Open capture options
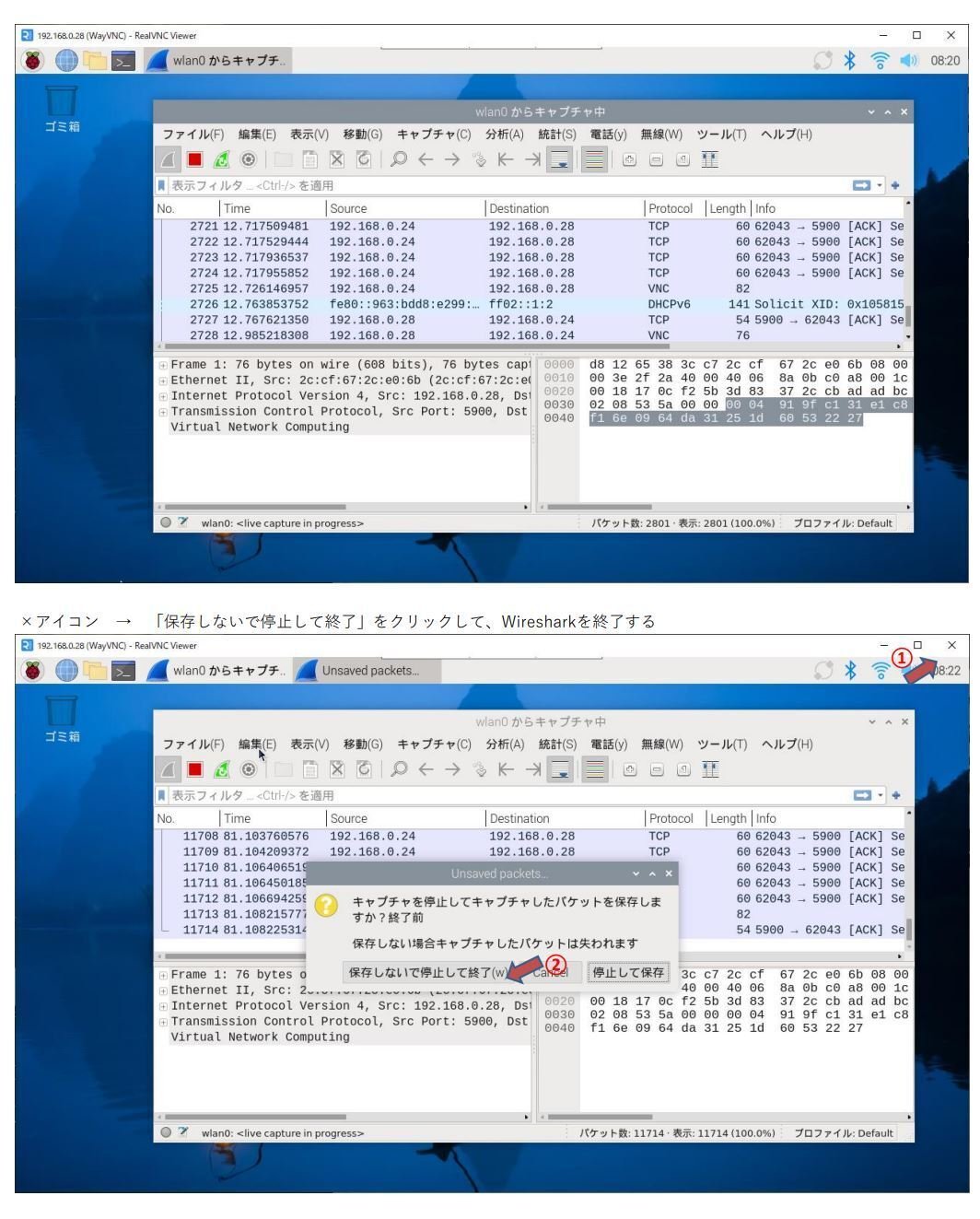 tap(247, 158)
